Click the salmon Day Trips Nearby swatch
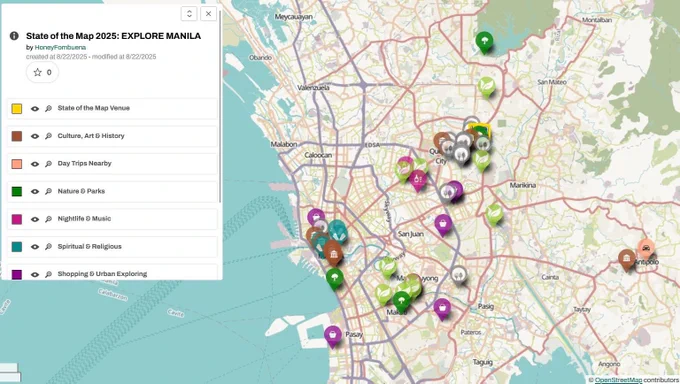This screenshot has height=384, width=680. tap(17, 164)
